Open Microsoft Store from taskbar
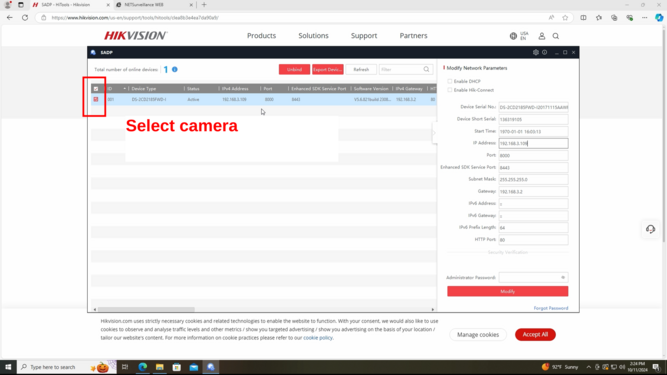Viewport: 667px width, 375px height. 177,367
